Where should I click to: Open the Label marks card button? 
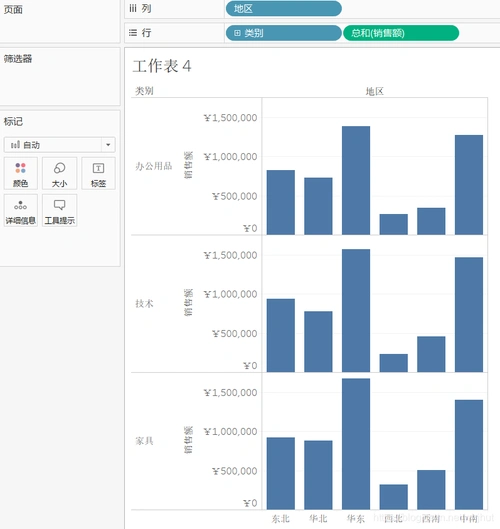coord(98,173)
